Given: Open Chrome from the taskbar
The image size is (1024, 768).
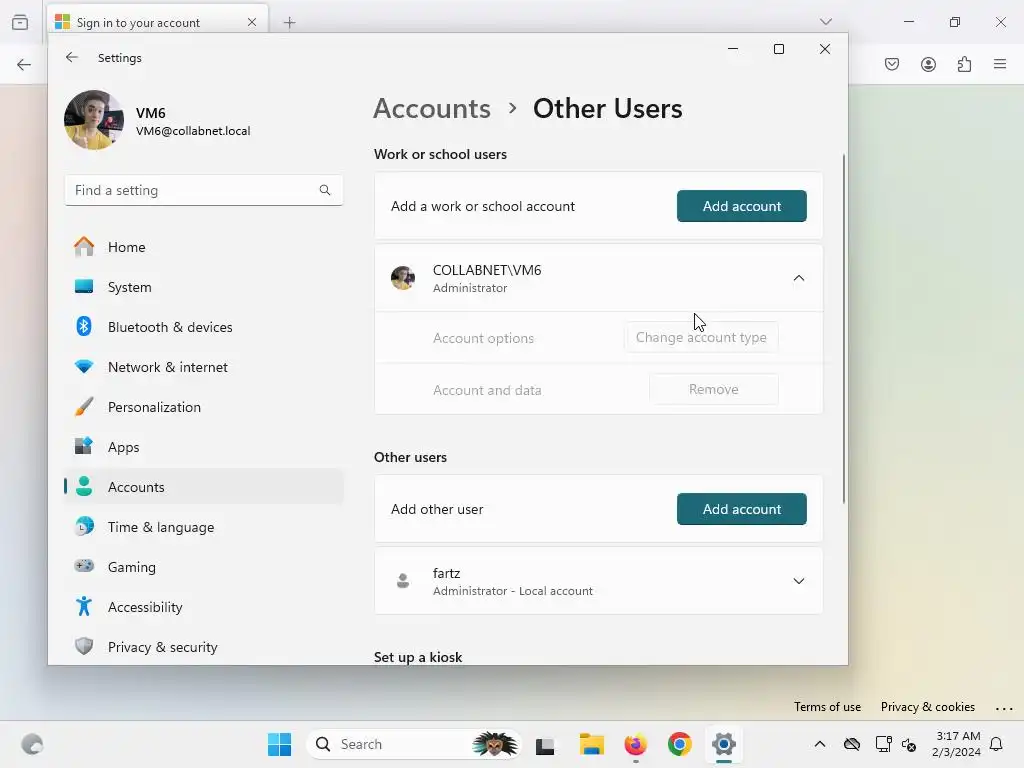Looking at the screenshot, I should pyautogui.click(x=679, y=744).
